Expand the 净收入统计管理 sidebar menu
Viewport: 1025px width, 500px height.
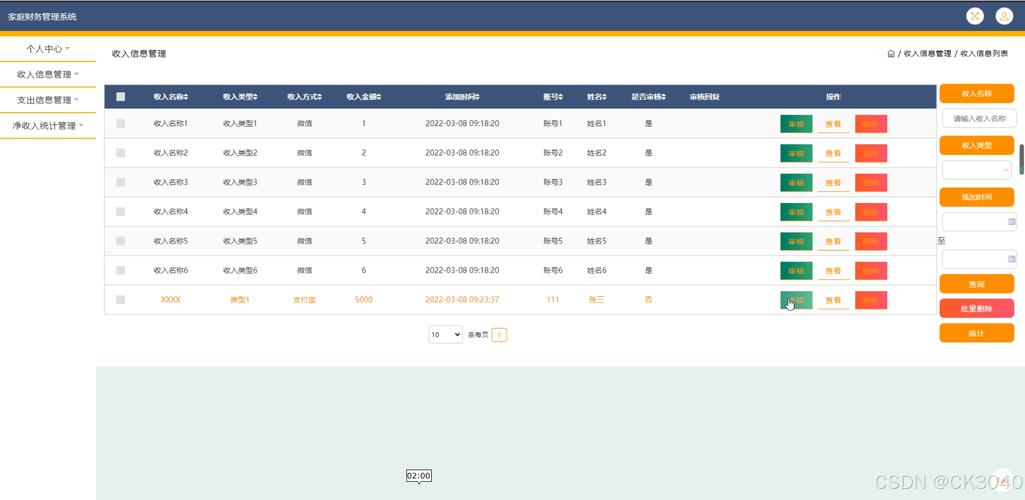click(48, 125)
